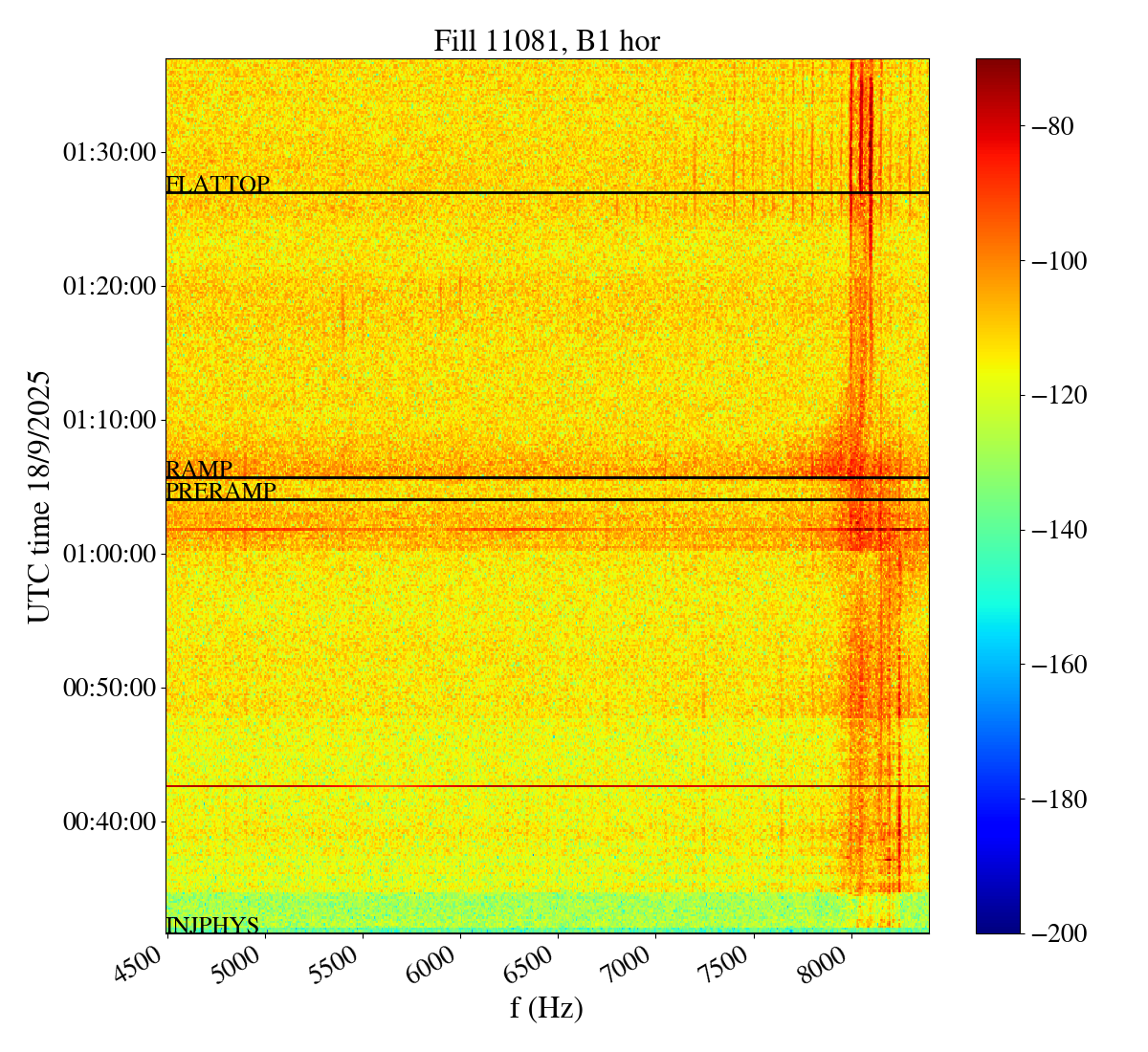
Task: Select the "UTC time 18/9/2025" y-axis label
Action: (x=39, y=496)
